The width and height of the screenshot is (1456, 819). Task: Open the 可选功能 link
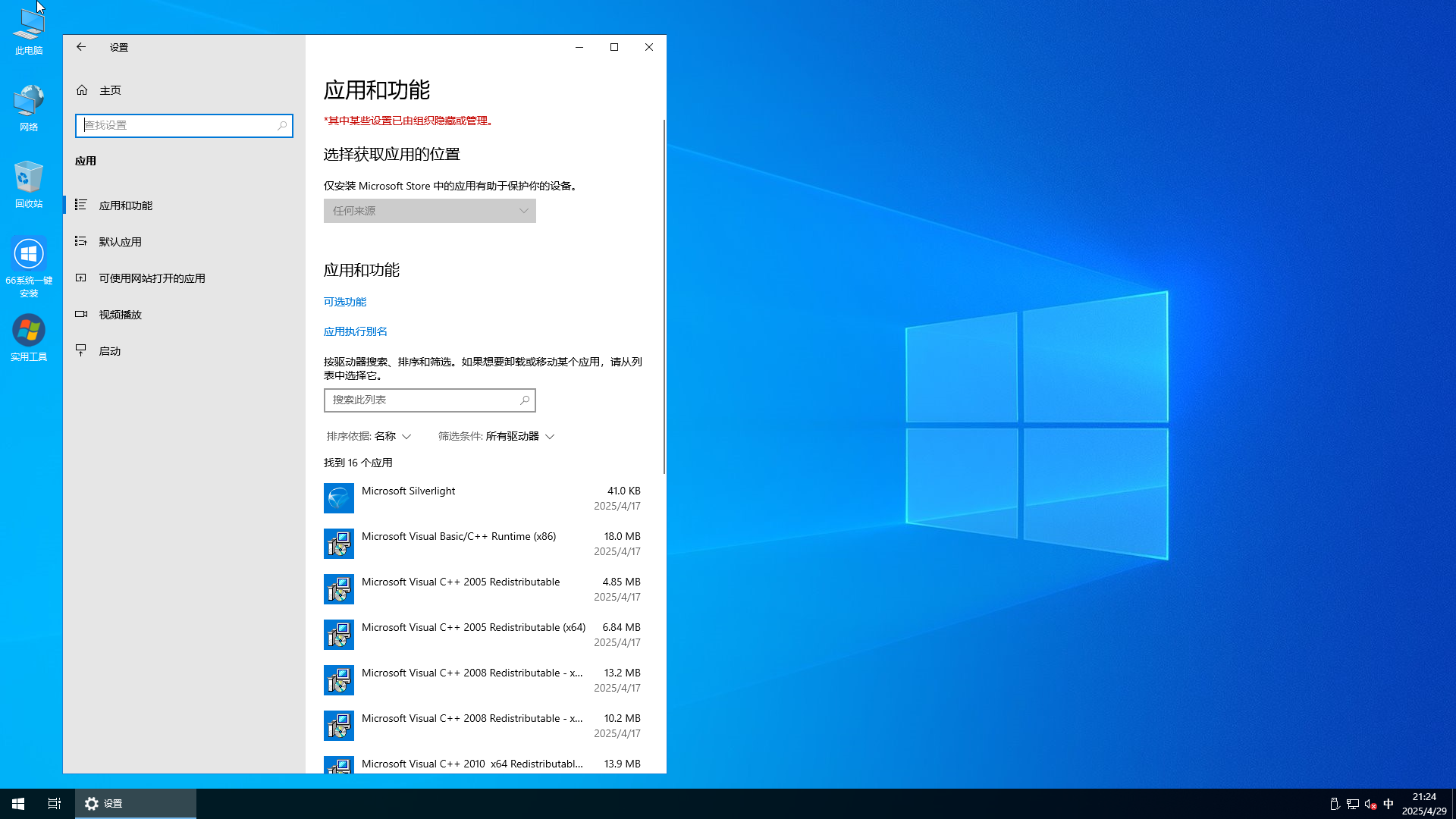pyautogui.click(x=345, y=302)
